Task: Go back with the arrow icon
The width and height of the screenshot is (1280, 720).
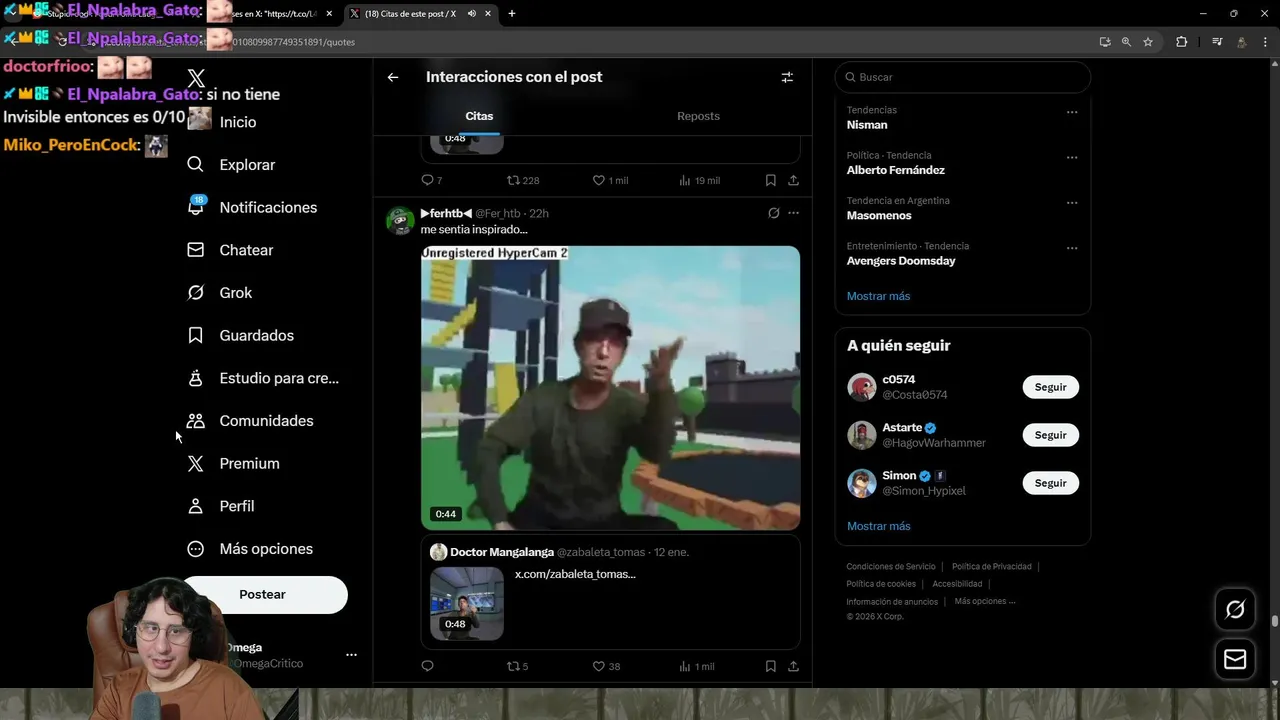Action: [x=393, y=77]
